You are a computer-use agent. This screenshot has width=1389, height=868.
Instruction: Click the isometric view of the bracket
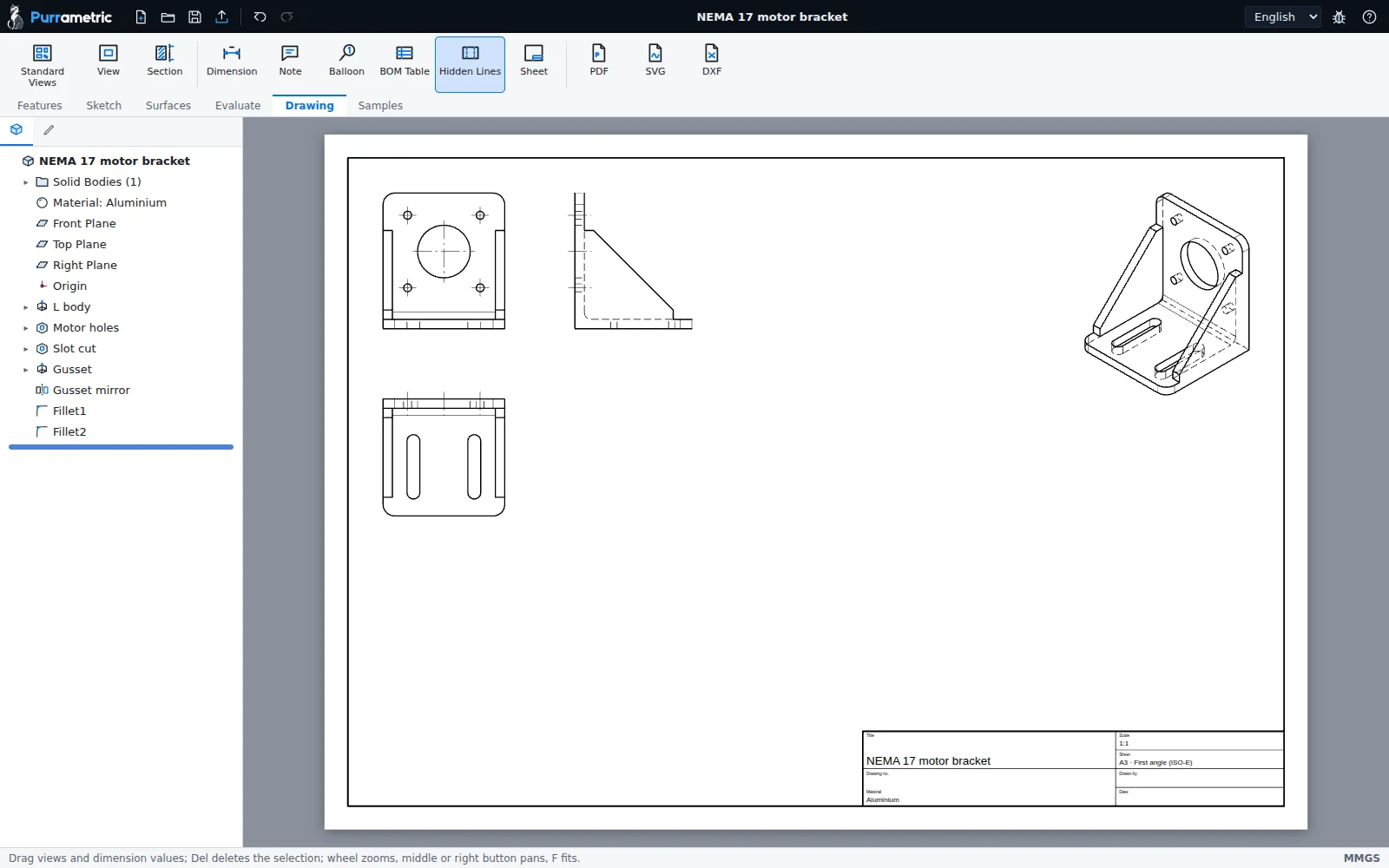pyautogui.click(x=1167, y=294)
